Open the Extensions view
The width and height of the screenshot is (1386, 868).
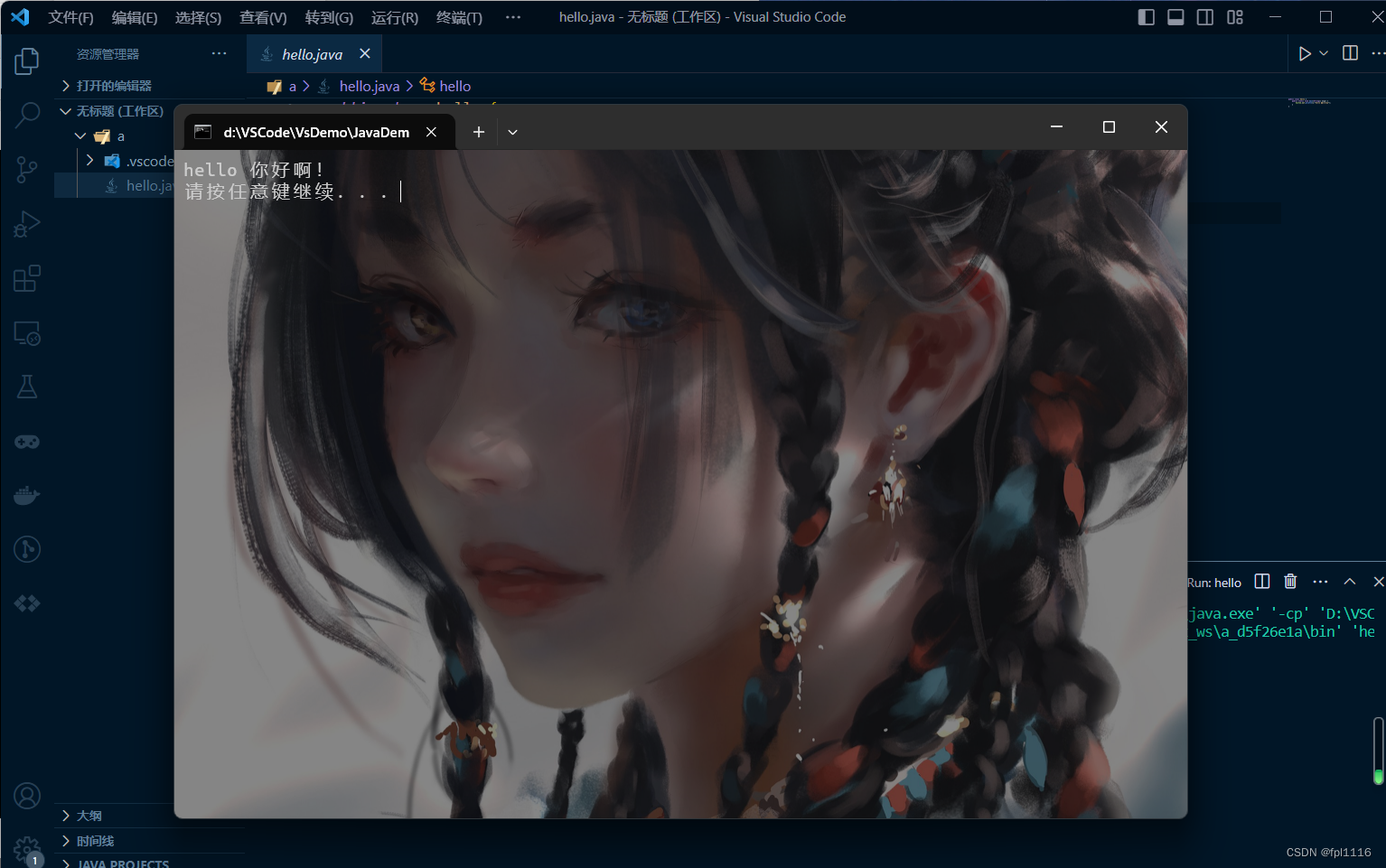[26, 278]
